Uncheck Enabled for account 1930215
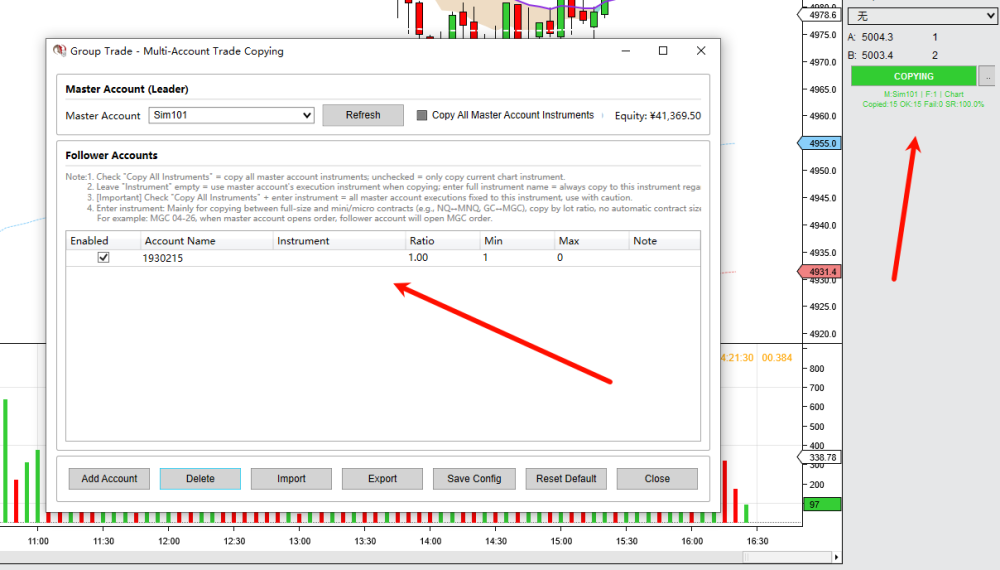 [103, 258]
